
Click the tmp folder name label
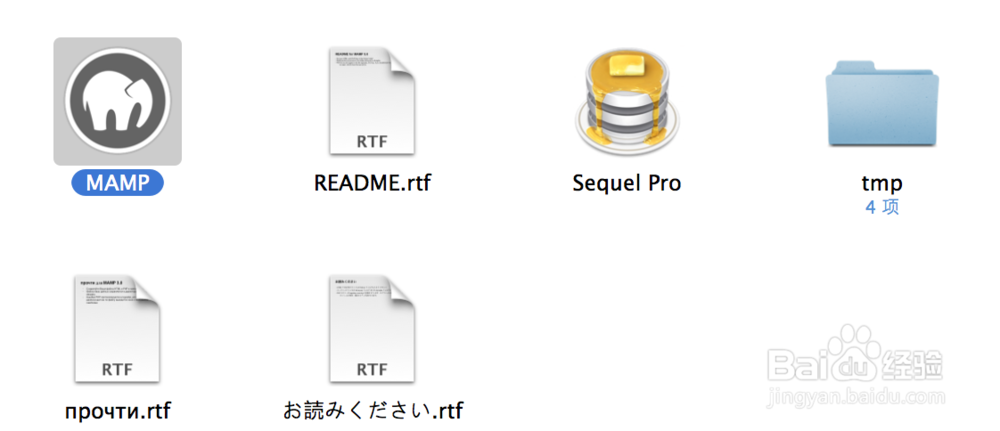click(x=882, y=184)
